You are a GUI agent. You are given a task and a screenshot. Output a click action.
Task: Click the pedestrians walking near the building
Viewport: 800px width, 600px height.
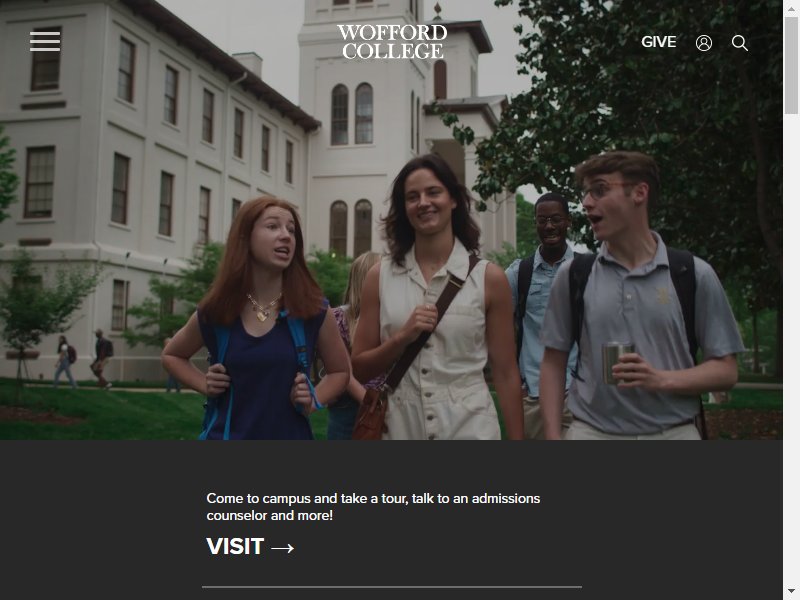pos(84,360)
